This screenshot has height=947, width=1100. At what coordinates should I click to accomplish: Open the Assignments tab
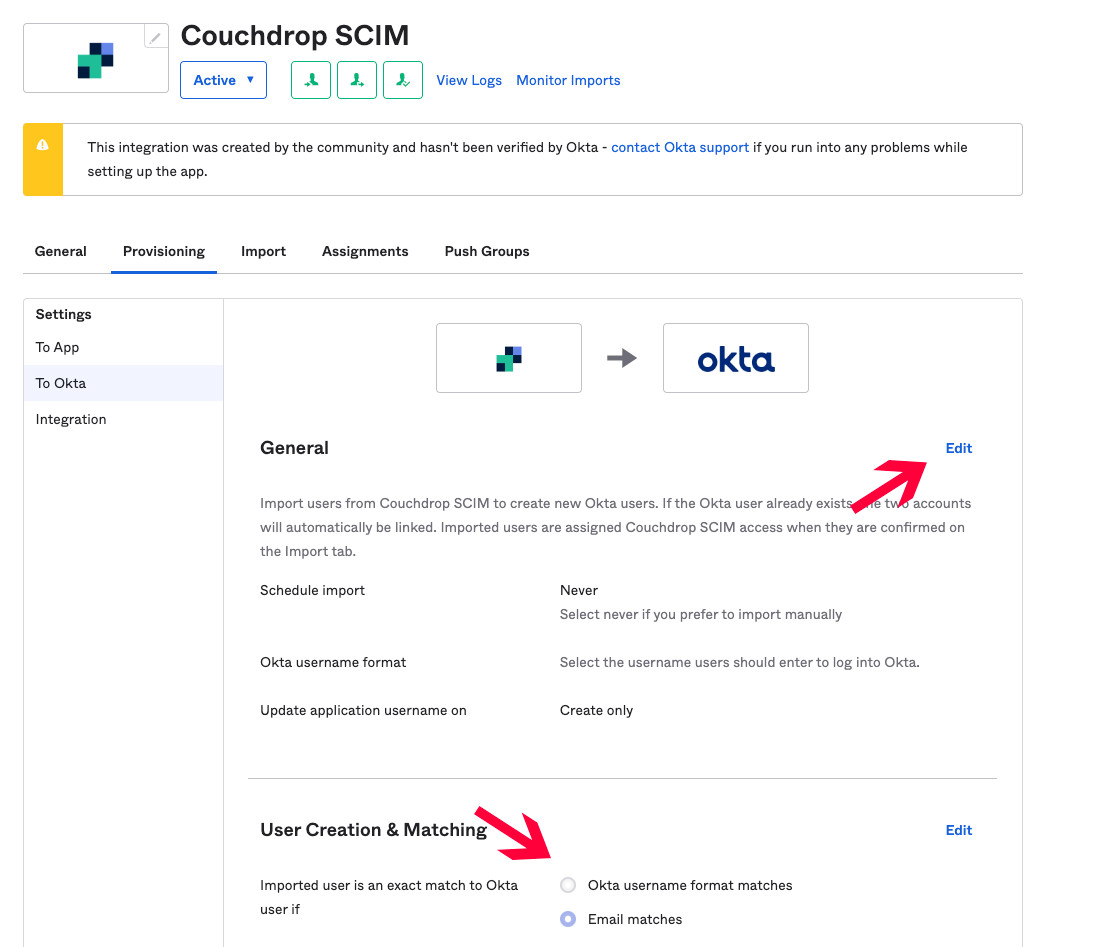365,251
